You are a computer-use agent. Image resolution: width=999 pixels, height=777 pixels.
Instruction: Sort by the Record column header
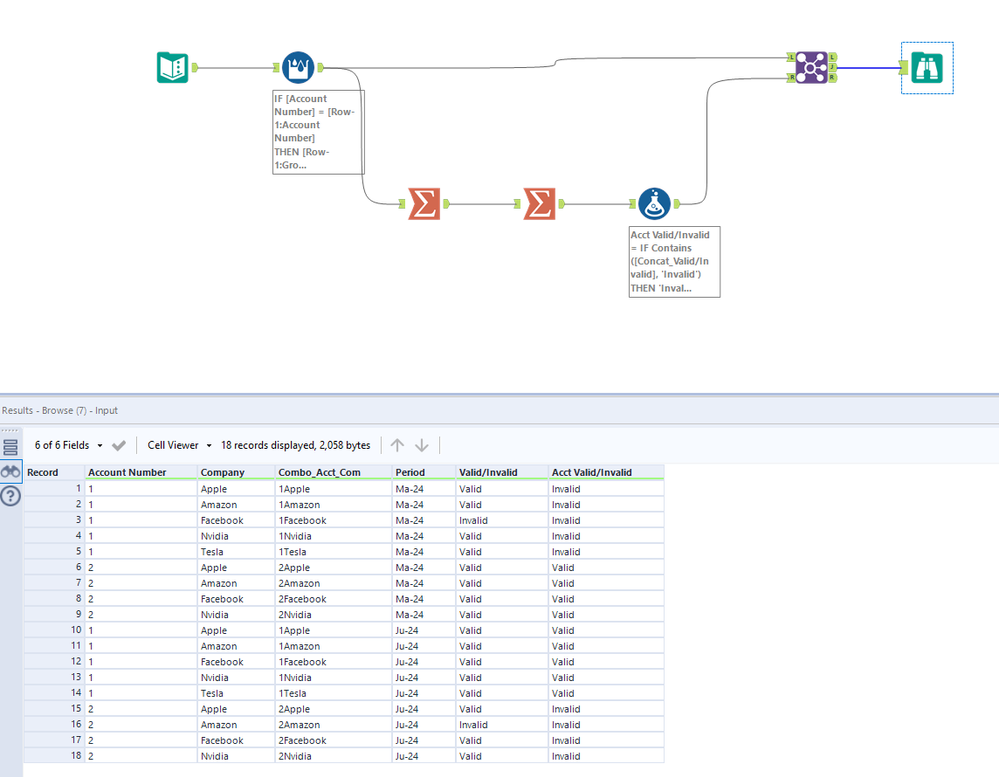[54, 473]
